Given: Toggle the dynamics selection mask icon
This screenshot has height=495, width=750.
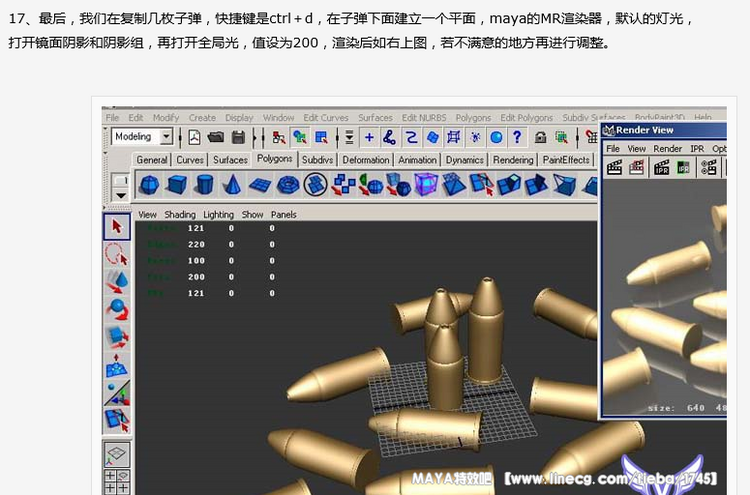Looking at the screenshot, I should click(x=475, y=138).
